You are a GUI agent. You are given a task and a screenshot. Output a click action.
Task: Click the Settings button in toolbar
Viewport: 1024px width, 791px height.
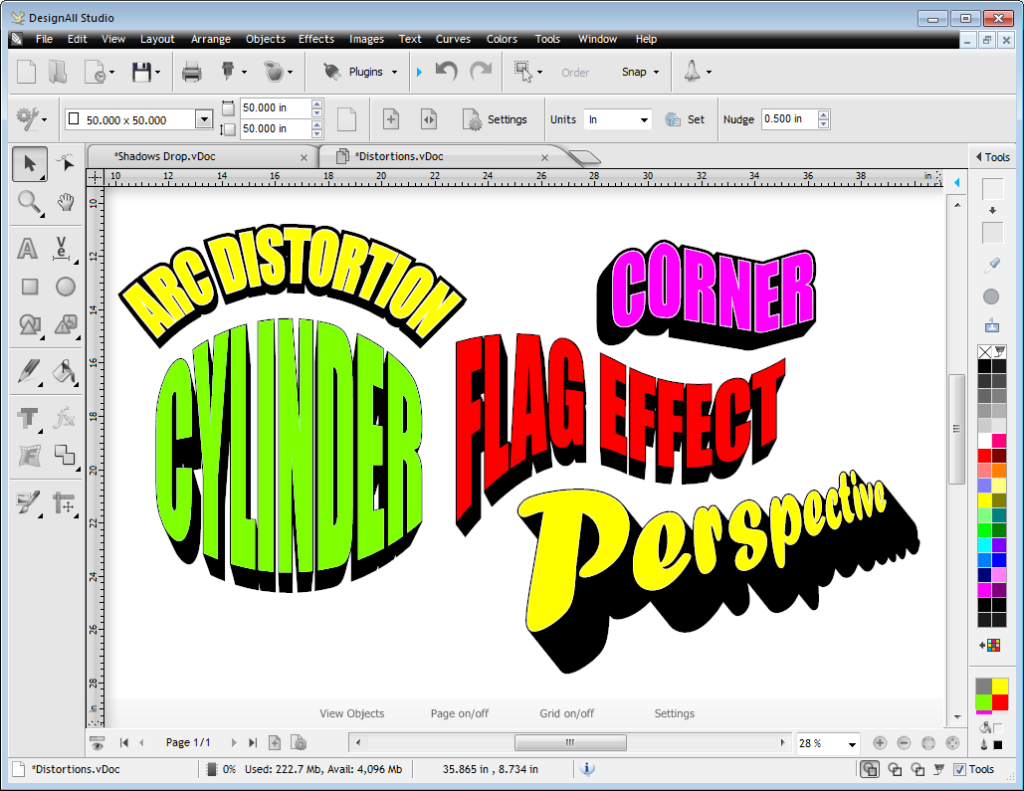495,119
